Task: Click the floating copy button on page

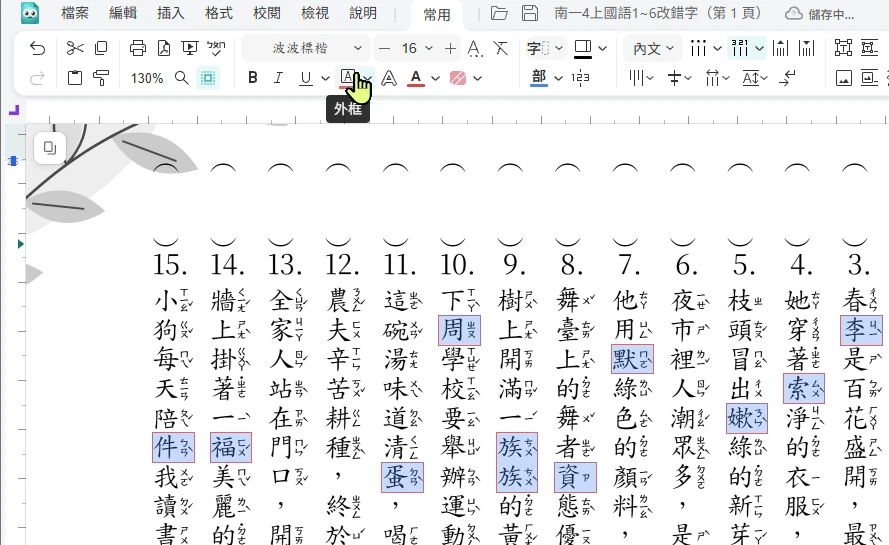Action: (50, 148)
